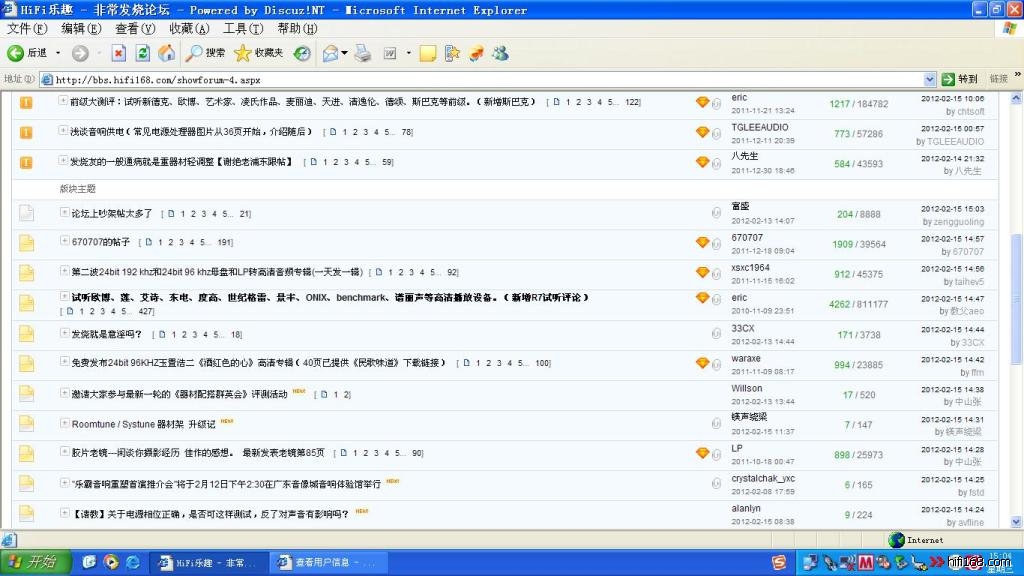Image resolution: width=1024 pixels, height=576 pixels.
Task: Open the Messenger icon in toolbar
Action: pyautogui.click(x=499, y=53)
